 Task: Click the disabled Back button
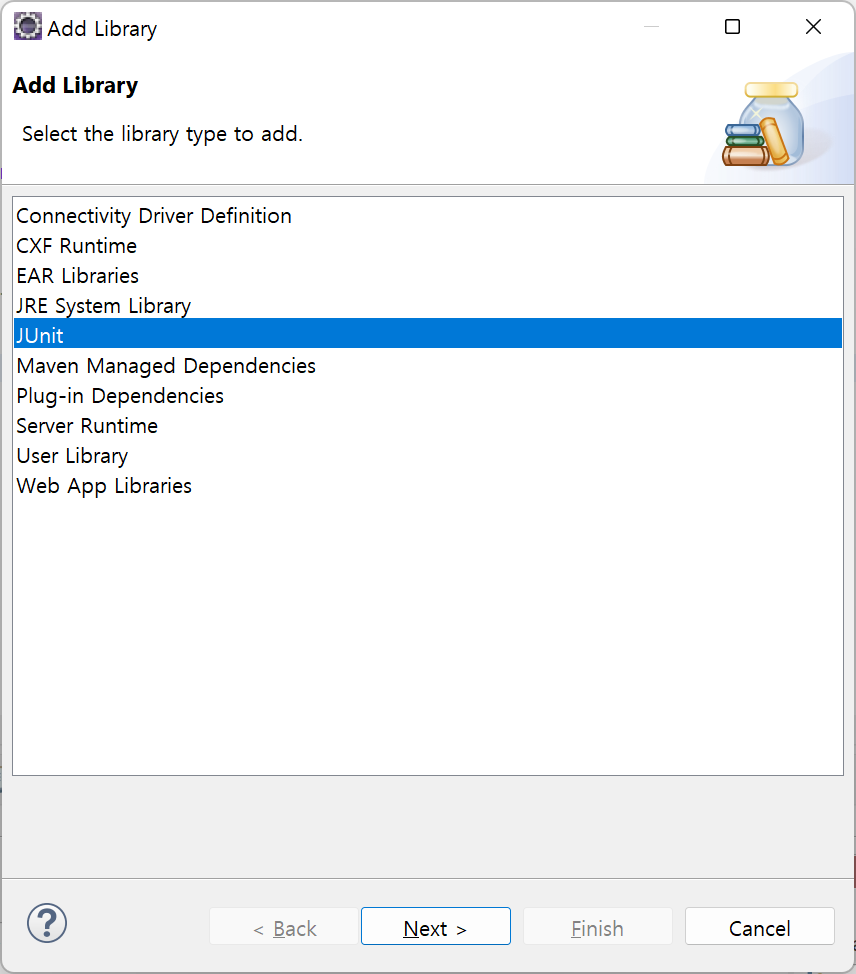284,926
